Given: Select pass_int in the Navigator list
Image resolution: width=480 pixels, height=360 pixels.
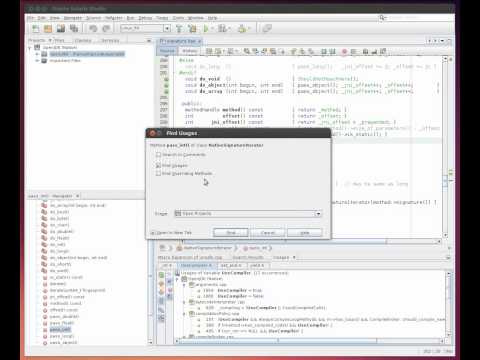Looking at the screenshot, I should (x=60, y=330).
